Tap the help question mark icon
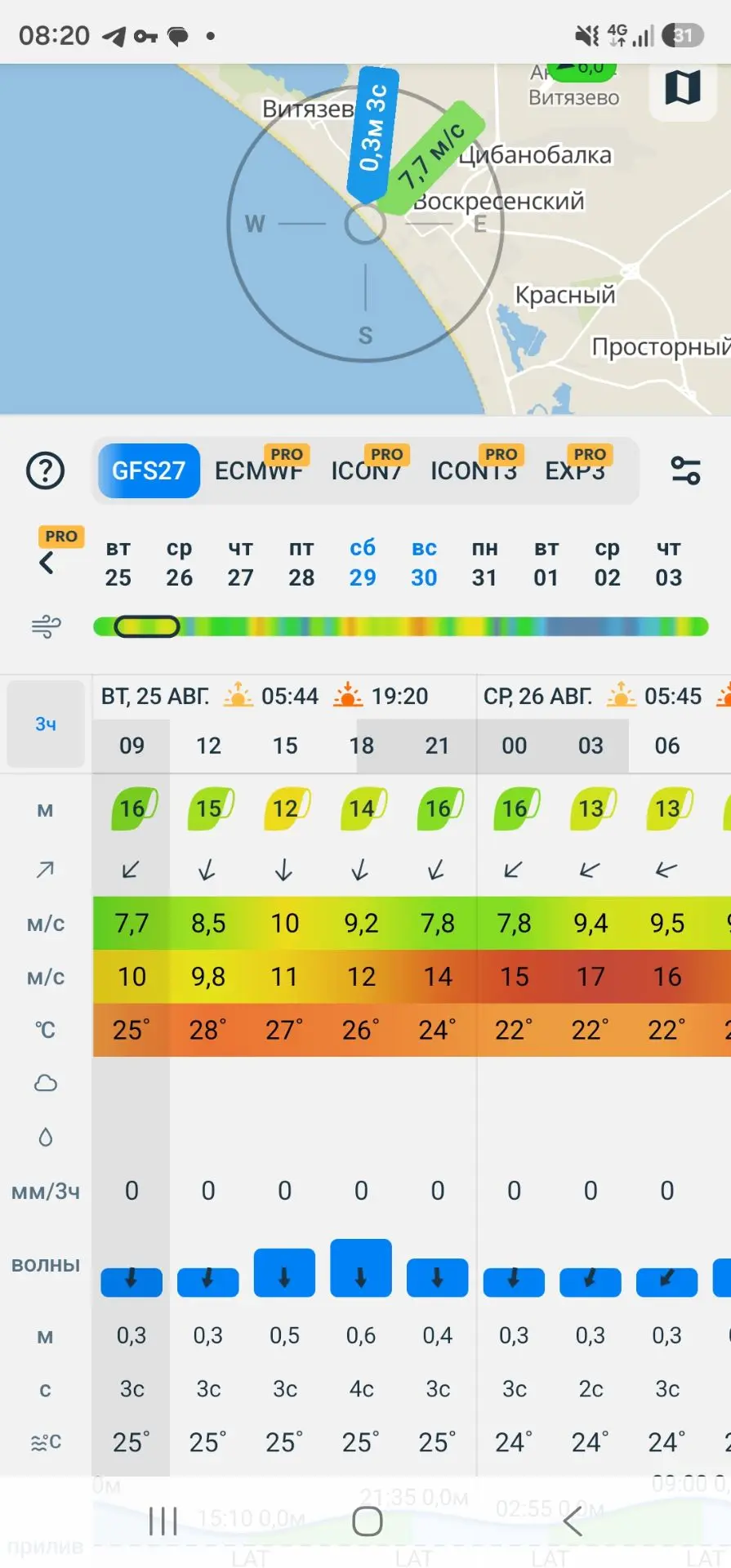Image resolution: width=731 pixels, height=1568 pixels. coord(46,471)
